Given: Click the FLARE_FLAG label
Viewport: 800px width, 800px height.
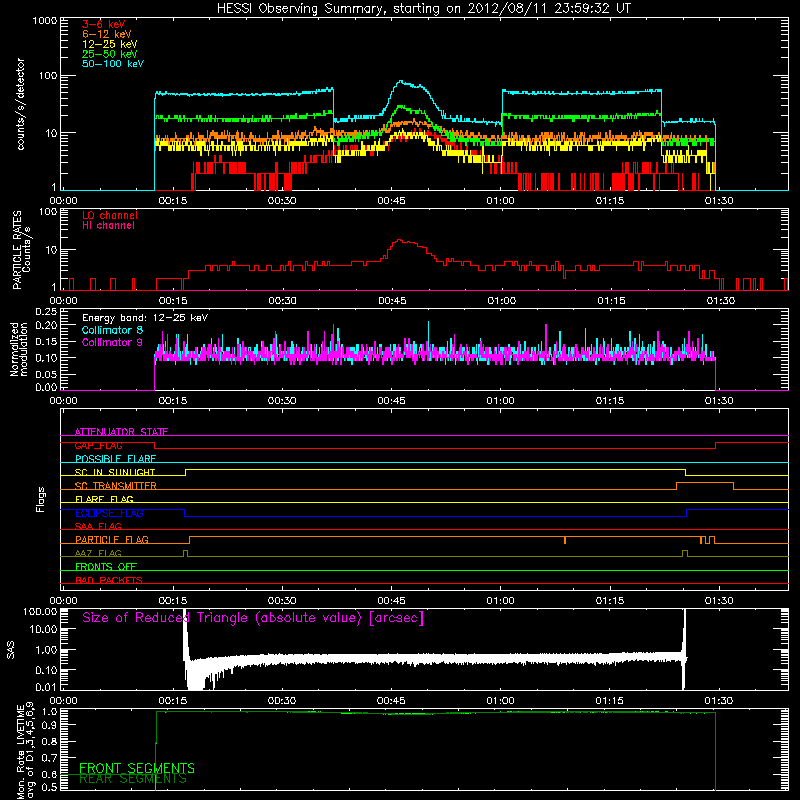Looking at the screenshot, I should tap(104, 499).
